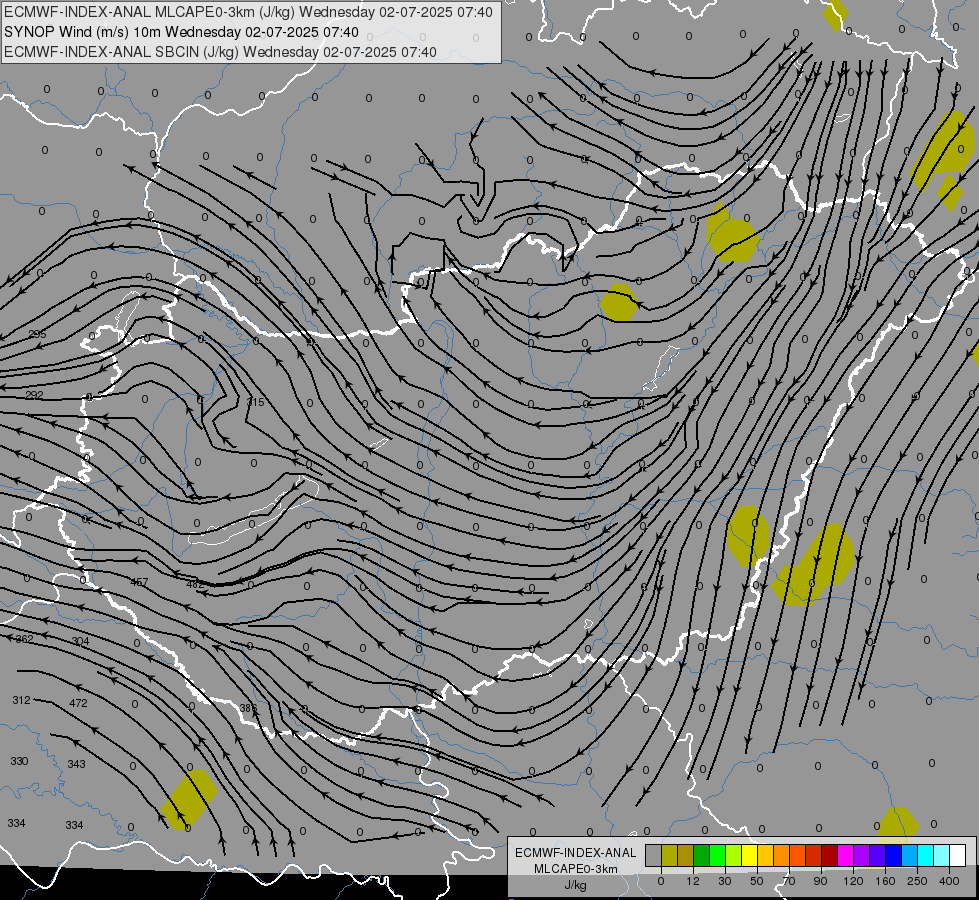Click the legend tick label 250
This screenshot has width=979, height=900.
click(917, 881)
